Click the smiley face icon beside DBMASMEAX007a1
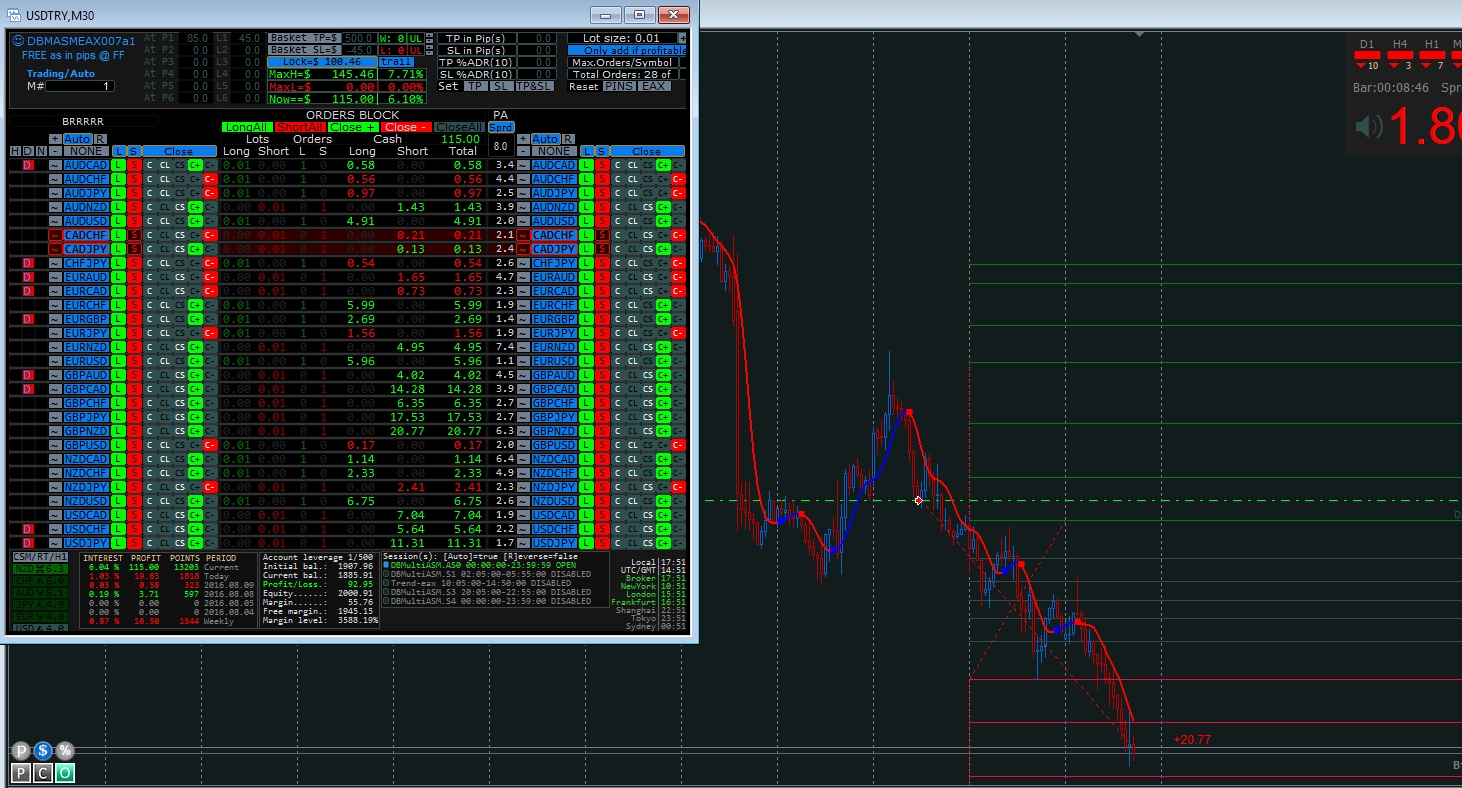 coord(18,41)
